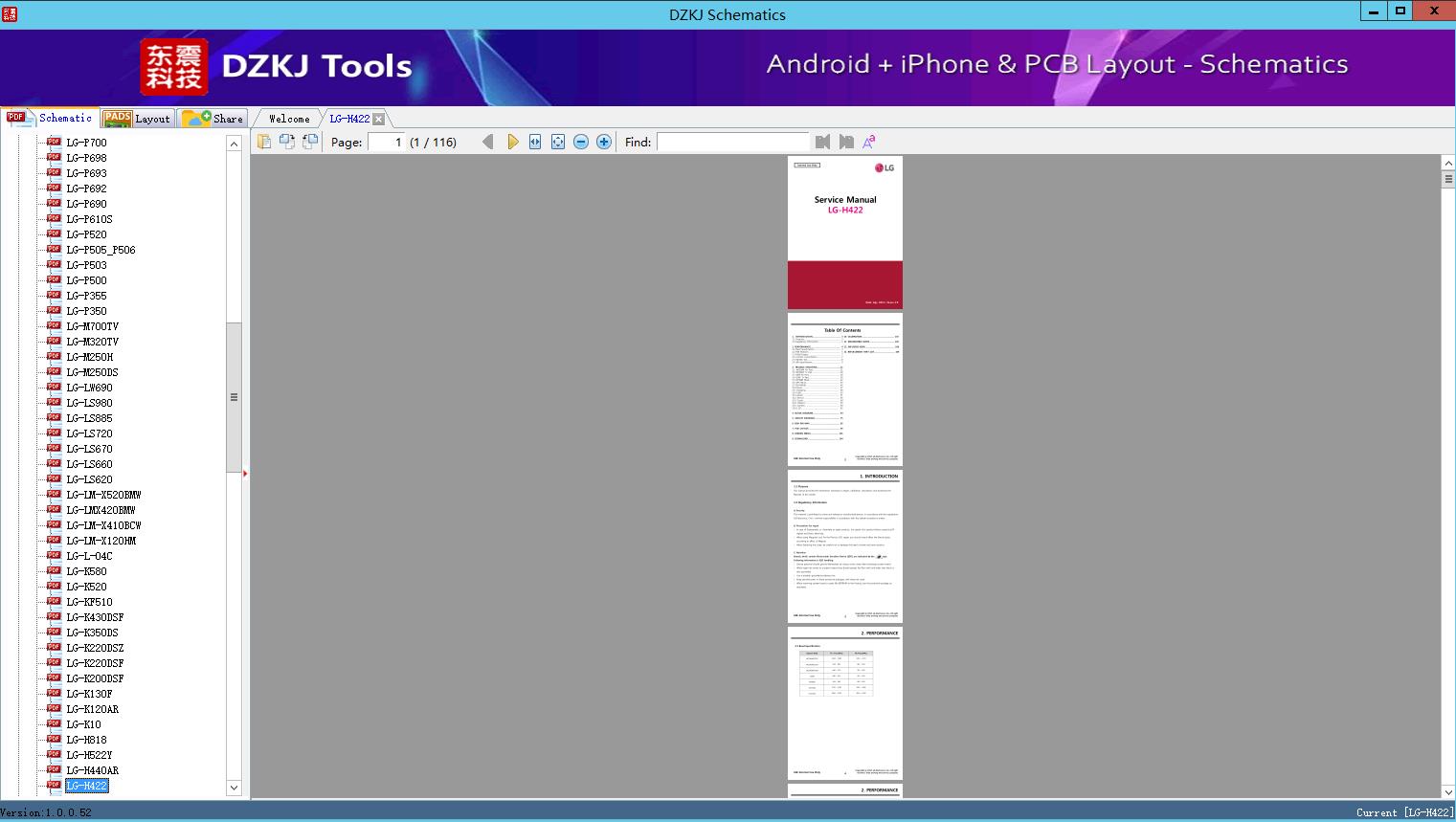Select LG-LS885 in the tree
The height and width of the screenshot is (822, 1456).
point(90,418)
